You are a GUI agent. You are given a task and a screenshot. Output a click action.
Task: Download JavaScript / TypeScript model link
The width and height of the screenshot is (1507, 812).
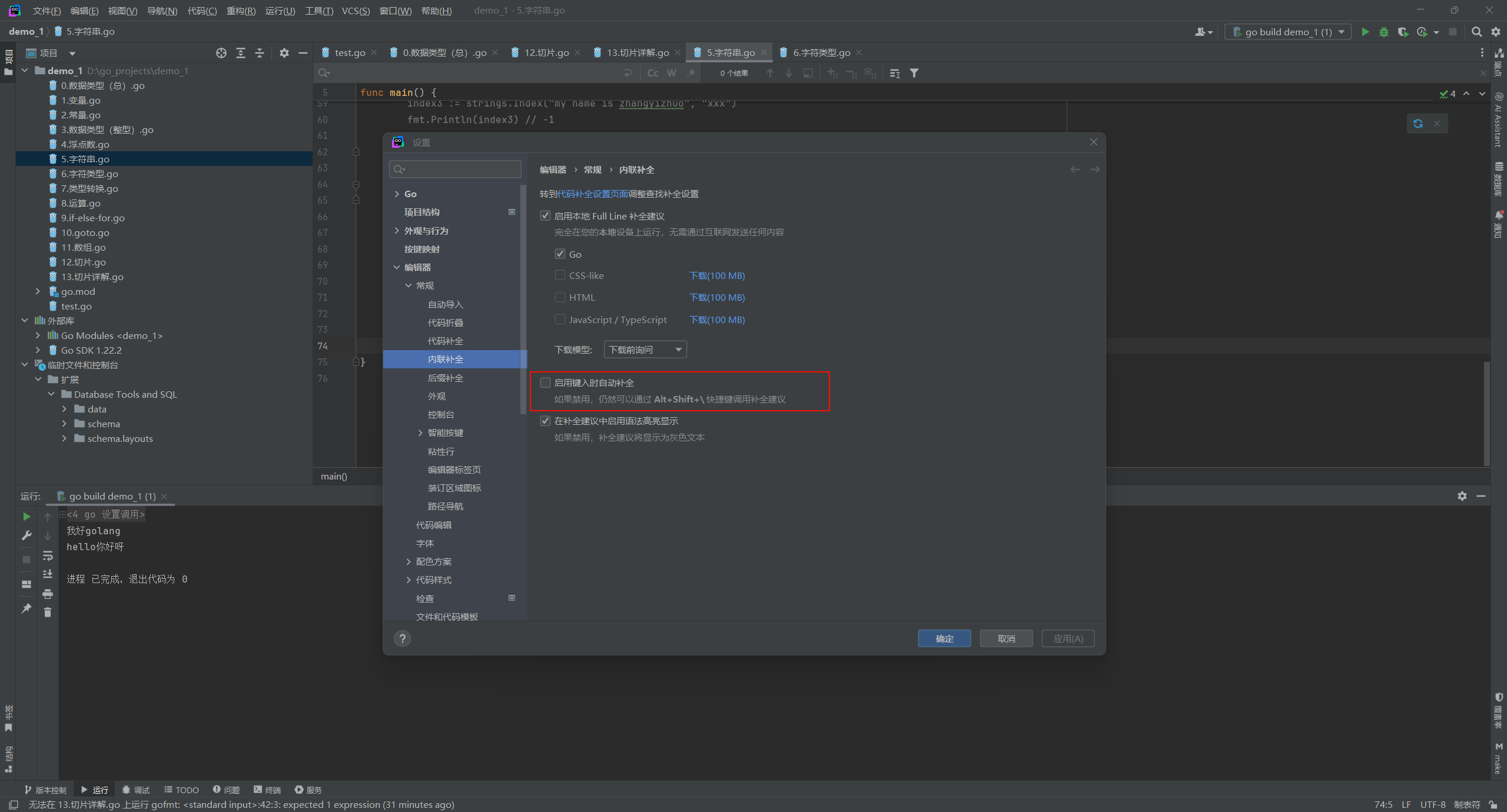coord(717,320)
